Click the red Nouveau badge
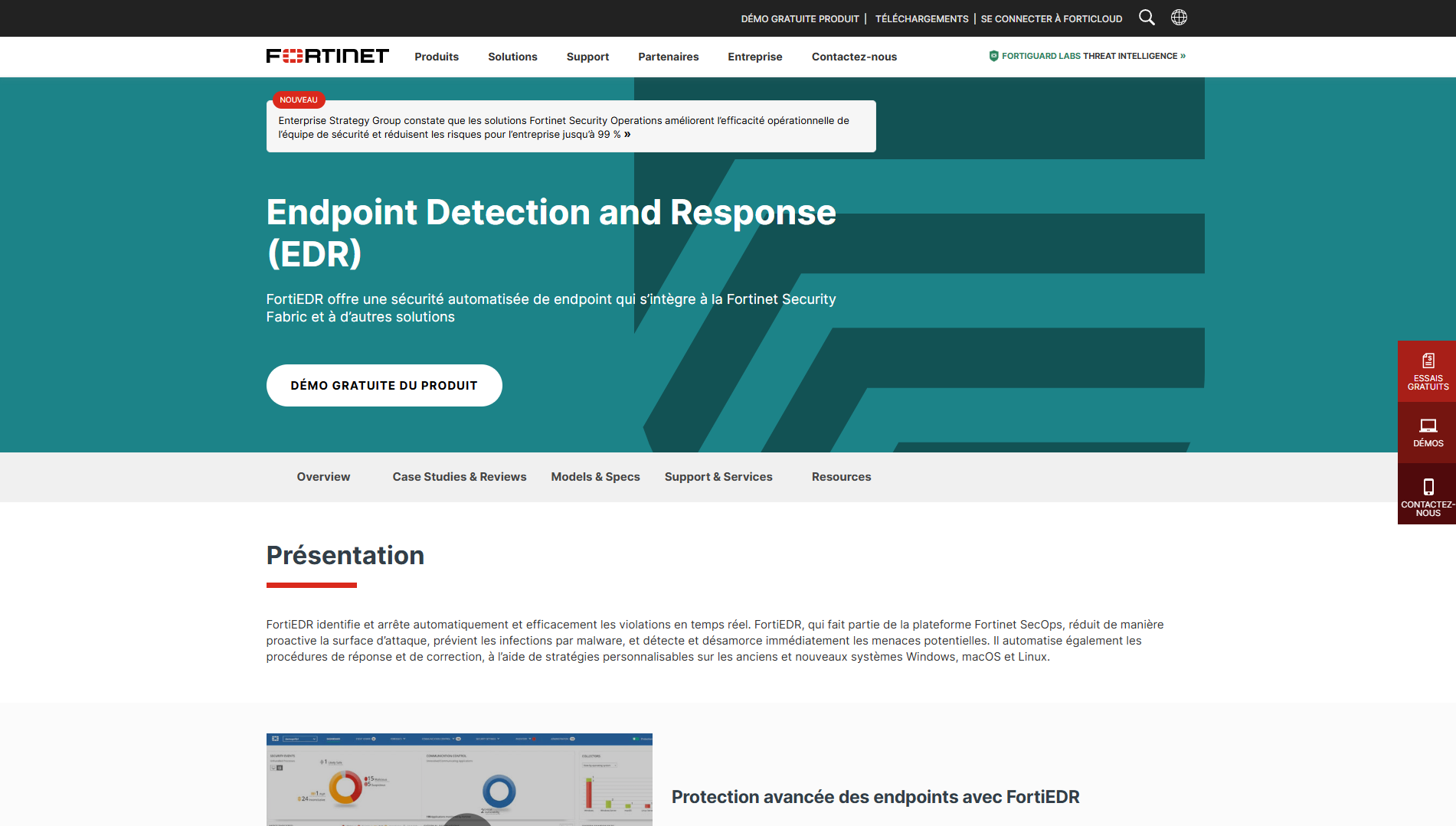 click(x=298, y=100)
